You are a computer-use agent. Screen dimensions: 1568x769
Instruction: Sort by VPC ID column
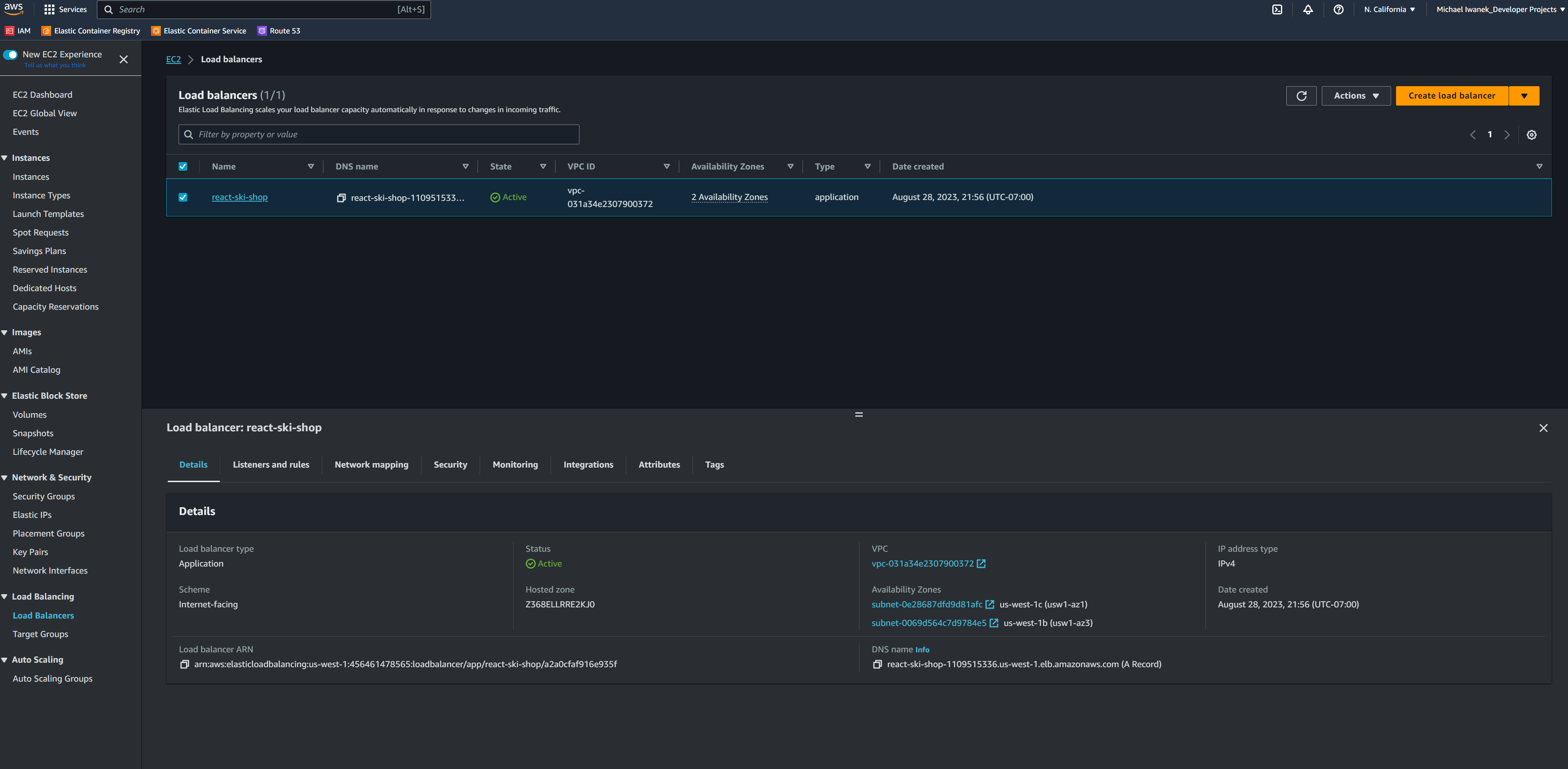[x=666, y=166]
